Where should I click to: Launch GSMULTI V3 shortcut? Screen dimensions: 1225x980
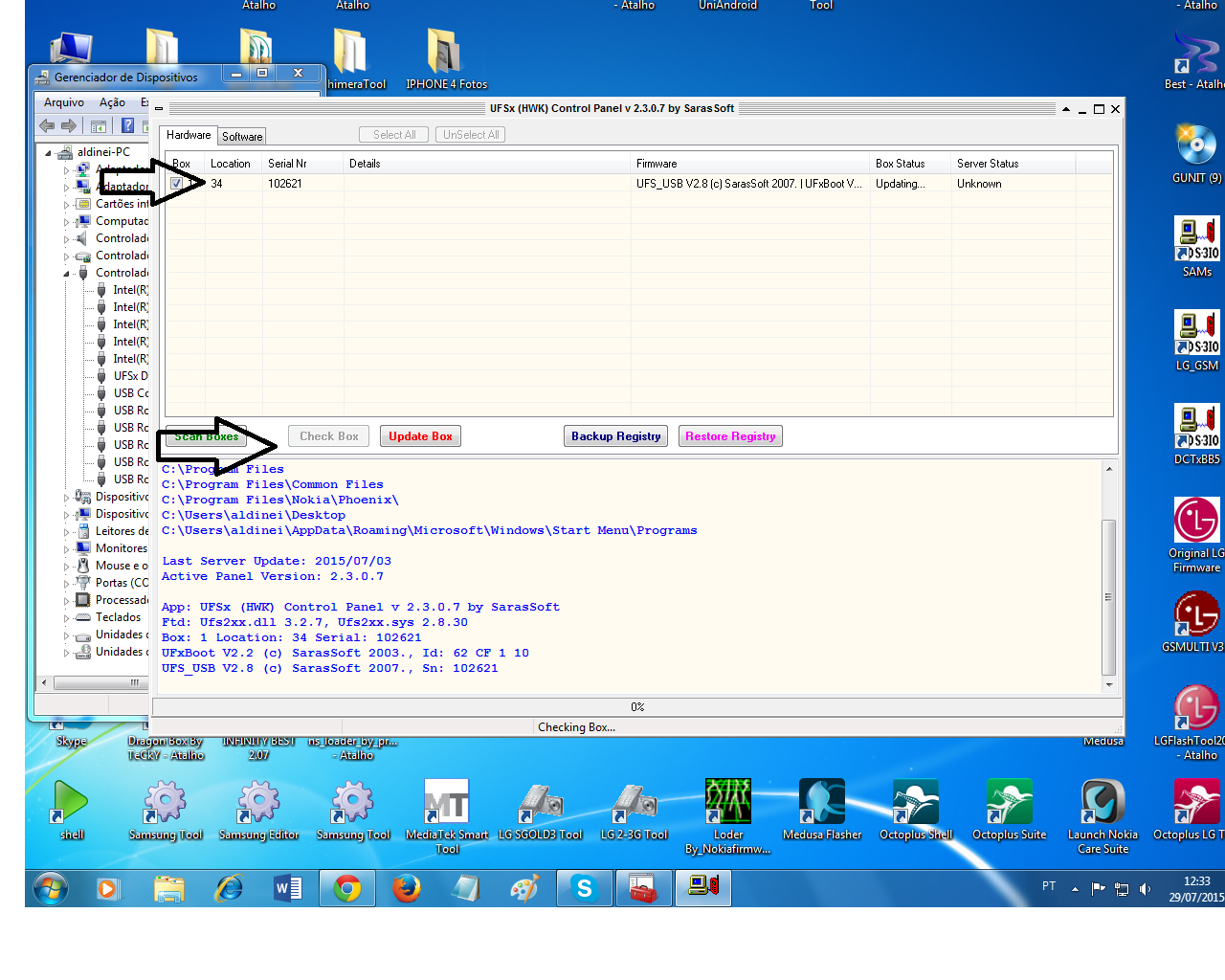1193,622
